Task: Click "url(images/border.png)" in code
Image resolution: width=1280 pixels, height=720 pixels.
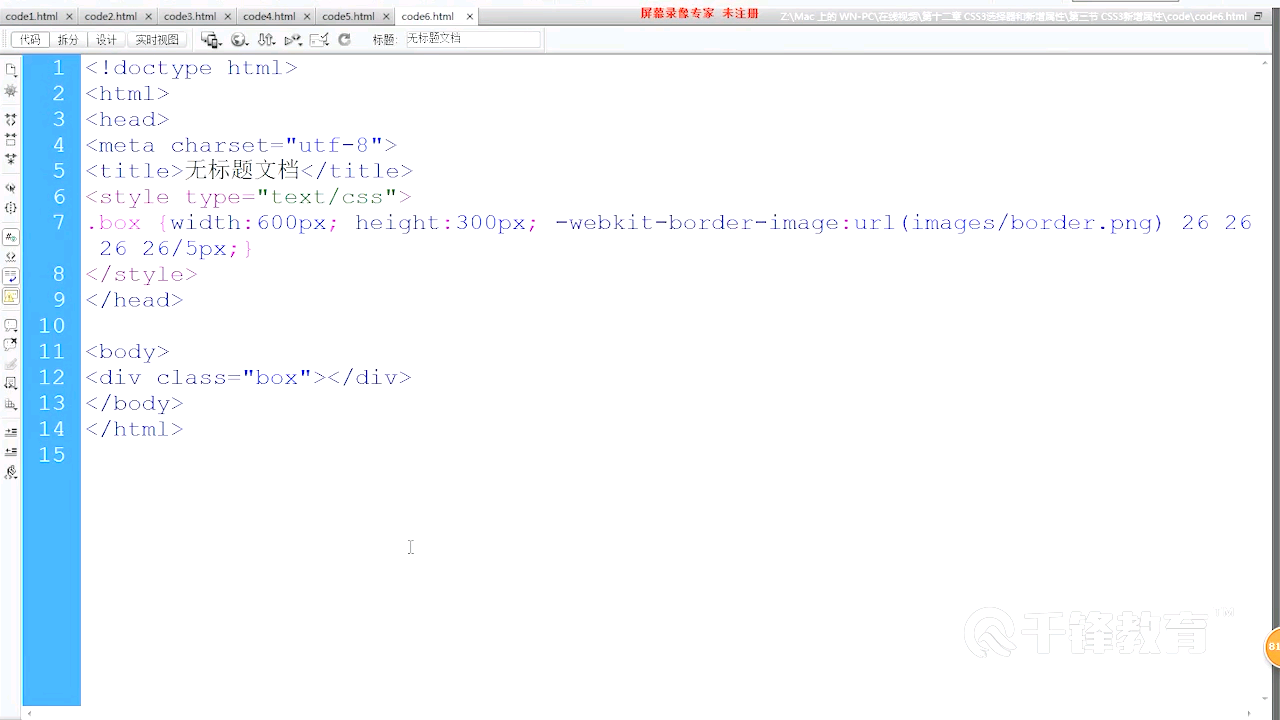Action: coord(1008,223)
